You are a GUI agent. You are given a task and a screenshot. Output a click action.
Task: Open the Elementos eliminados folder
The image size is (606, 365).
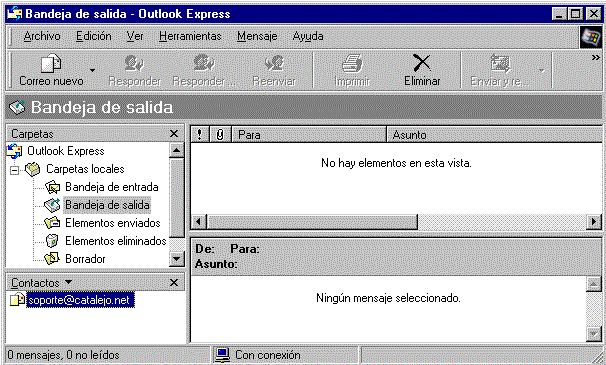point(116,241)
